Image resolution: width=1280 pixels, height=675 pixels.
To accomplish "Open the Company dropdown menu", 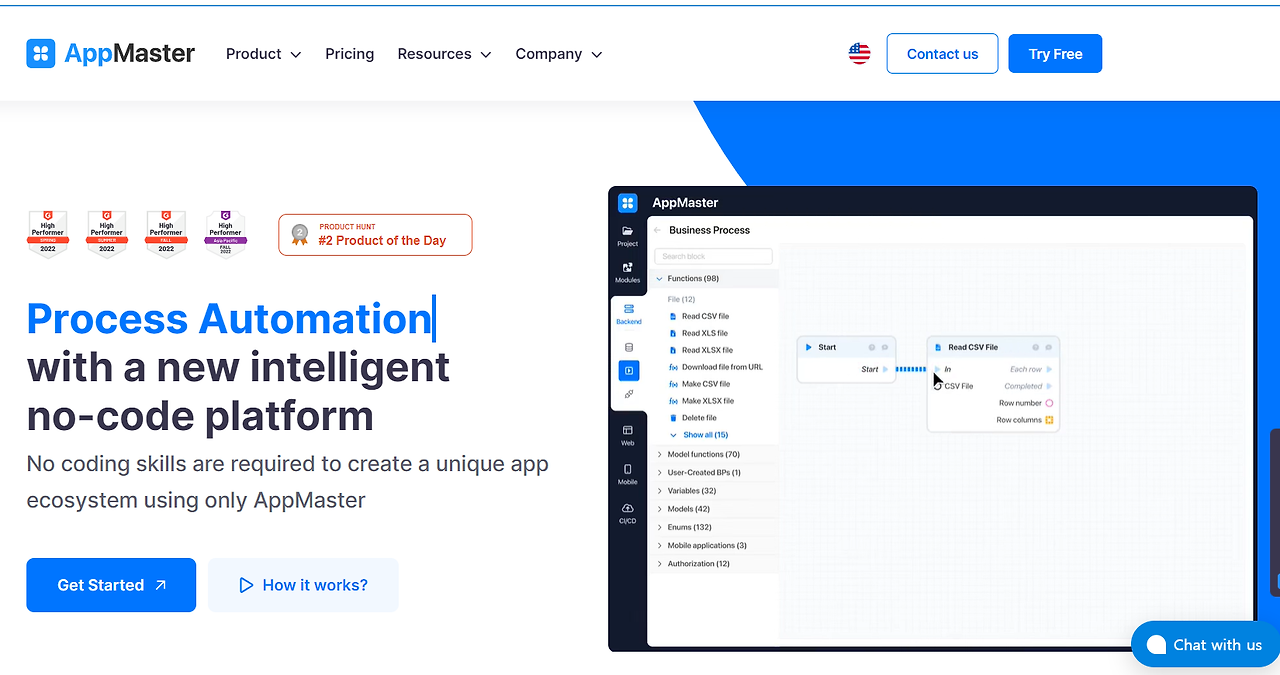I will (x=559, y=54).
